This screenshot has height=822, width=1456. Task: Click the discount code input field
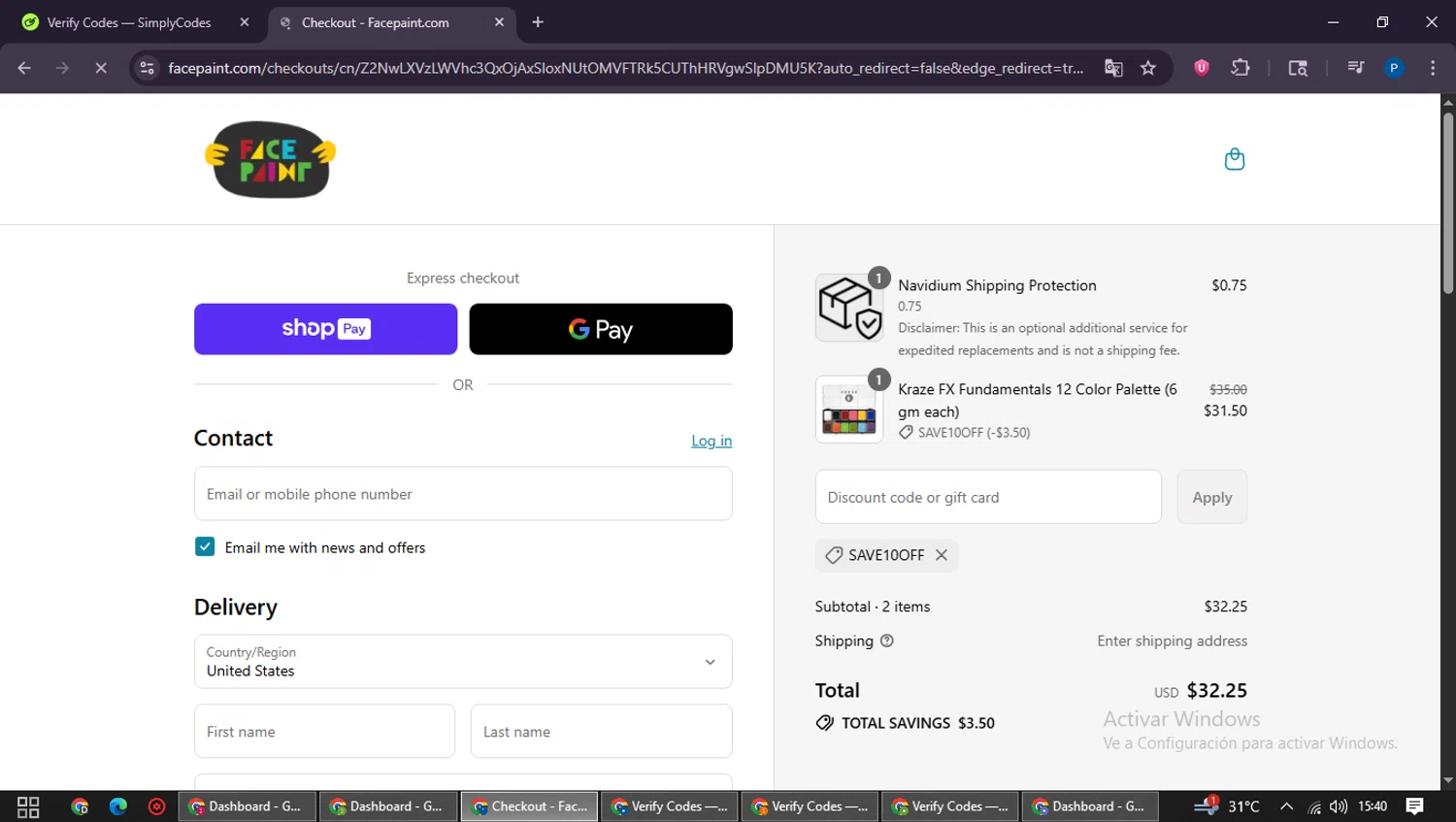click(x=988, y=497)
